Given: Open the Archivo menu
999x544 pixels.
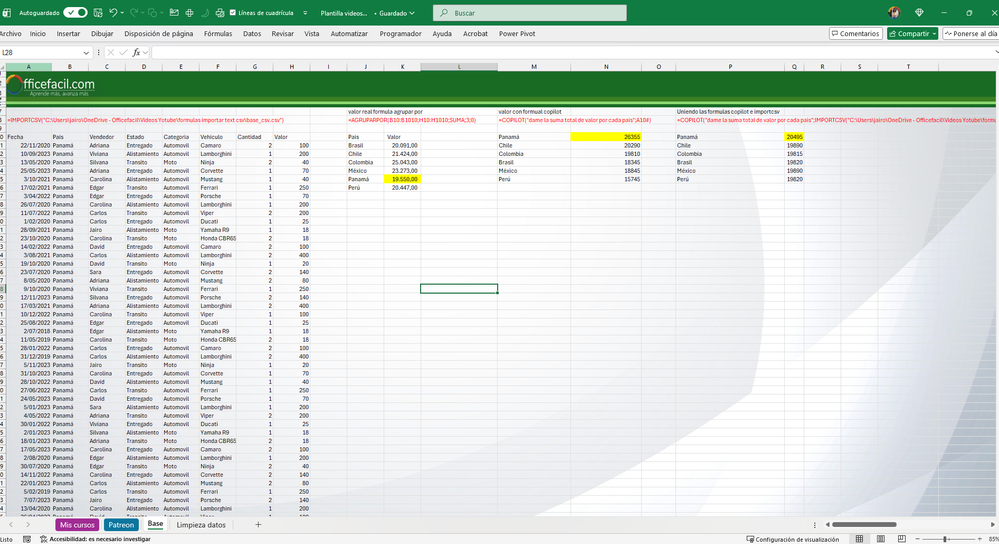Looking at the screenshot, I should (x=10, y=34).
